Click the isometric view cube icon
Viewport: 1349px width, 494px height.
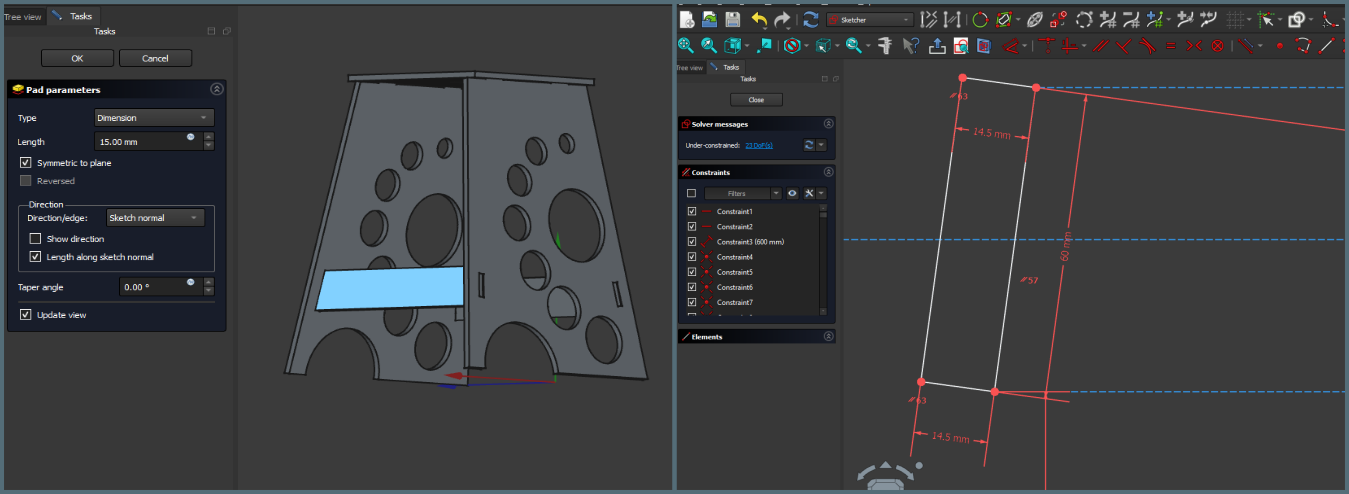pos(732,46)
